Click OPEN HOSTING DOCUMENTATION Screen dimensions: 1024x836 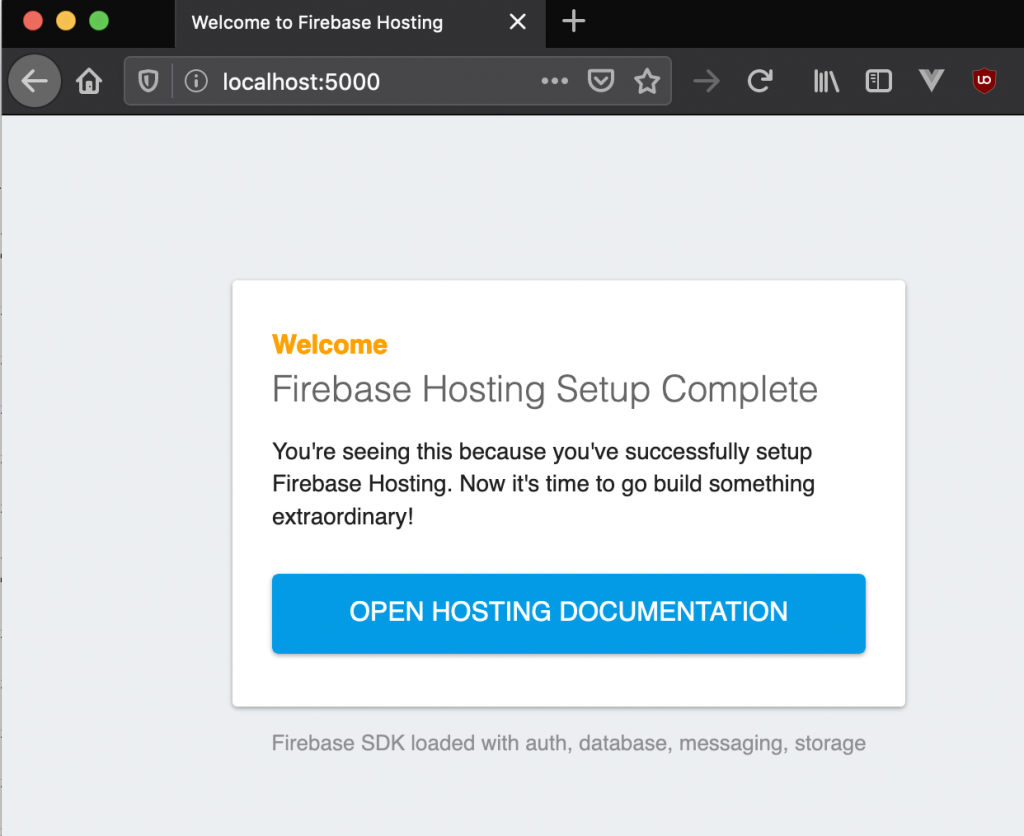[568, 613]
